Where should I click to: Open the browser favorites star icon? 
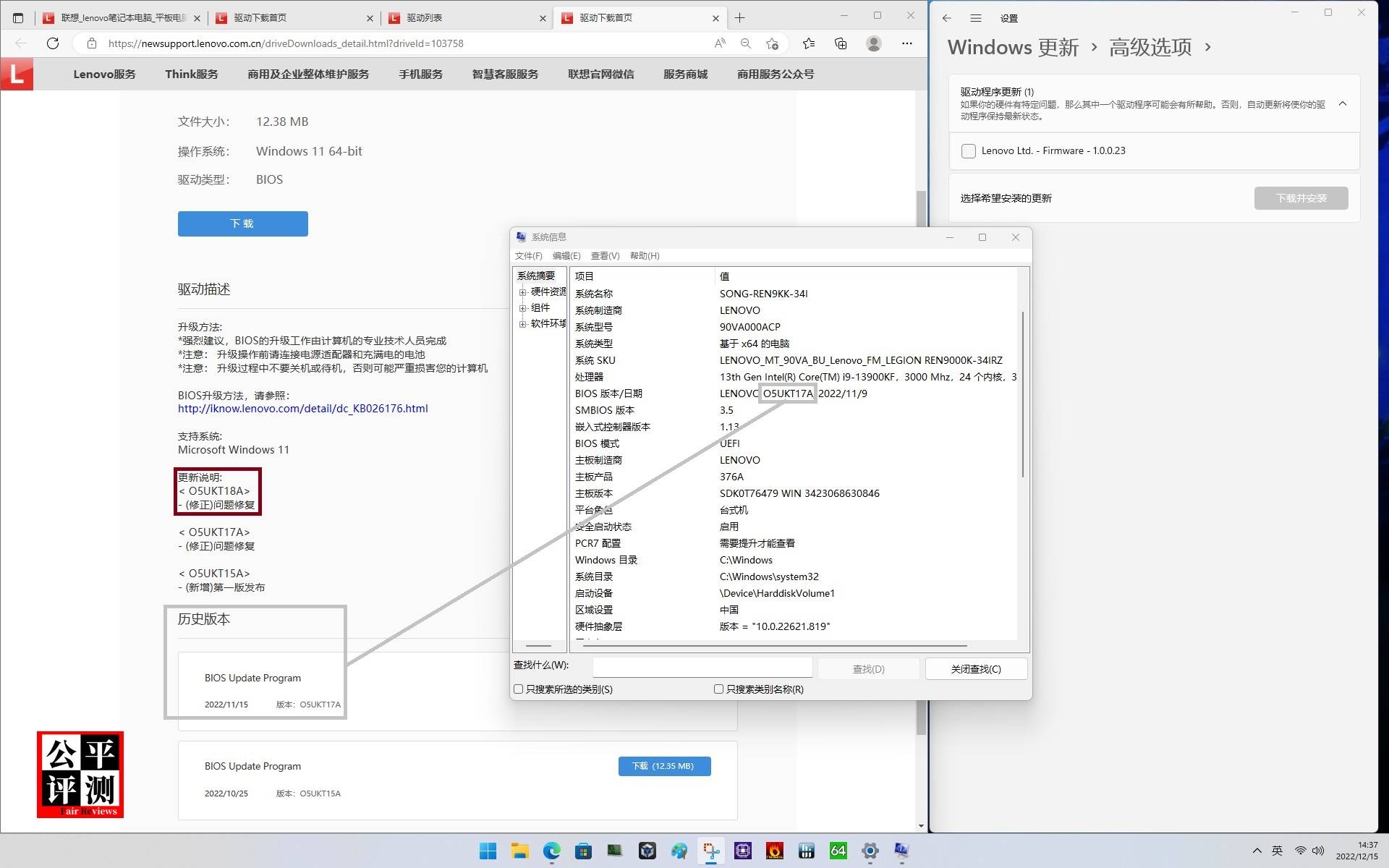pos(808,43)
